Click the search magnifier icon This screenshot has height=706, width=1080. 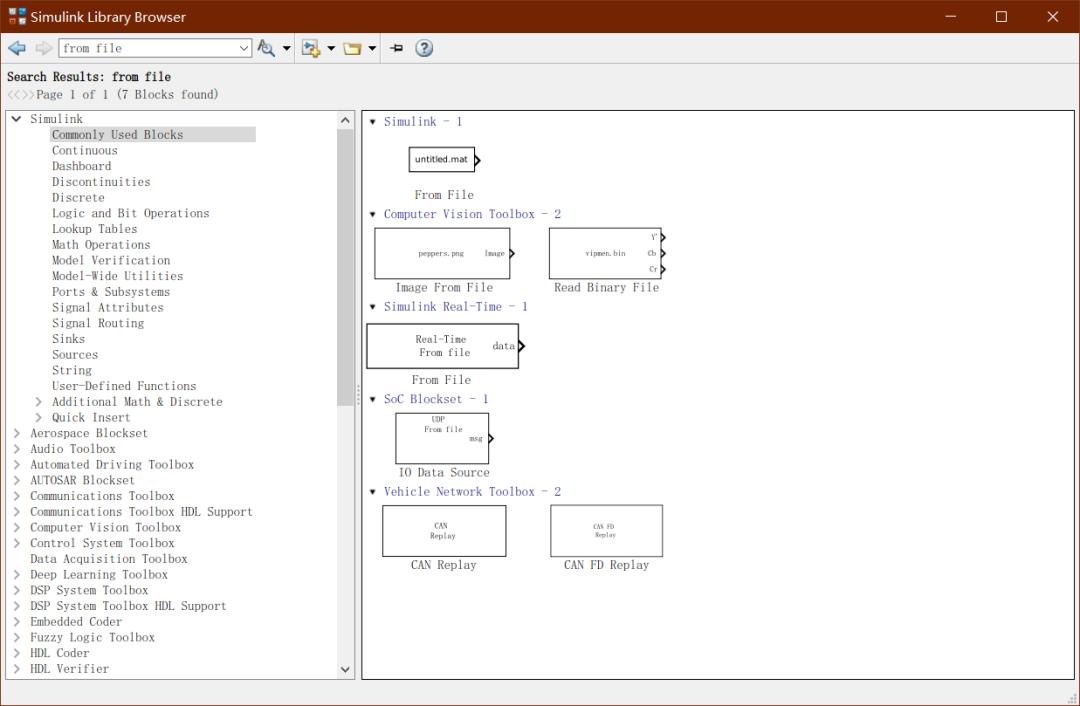click(x=266, y=47)
